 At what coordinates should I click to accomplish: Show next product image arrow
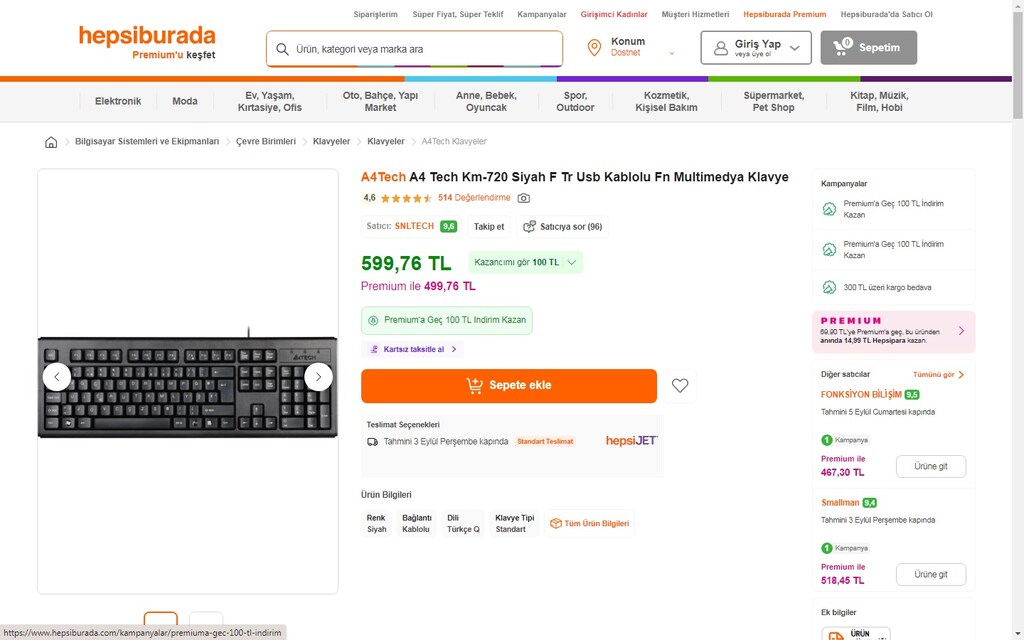pos(319,377)
